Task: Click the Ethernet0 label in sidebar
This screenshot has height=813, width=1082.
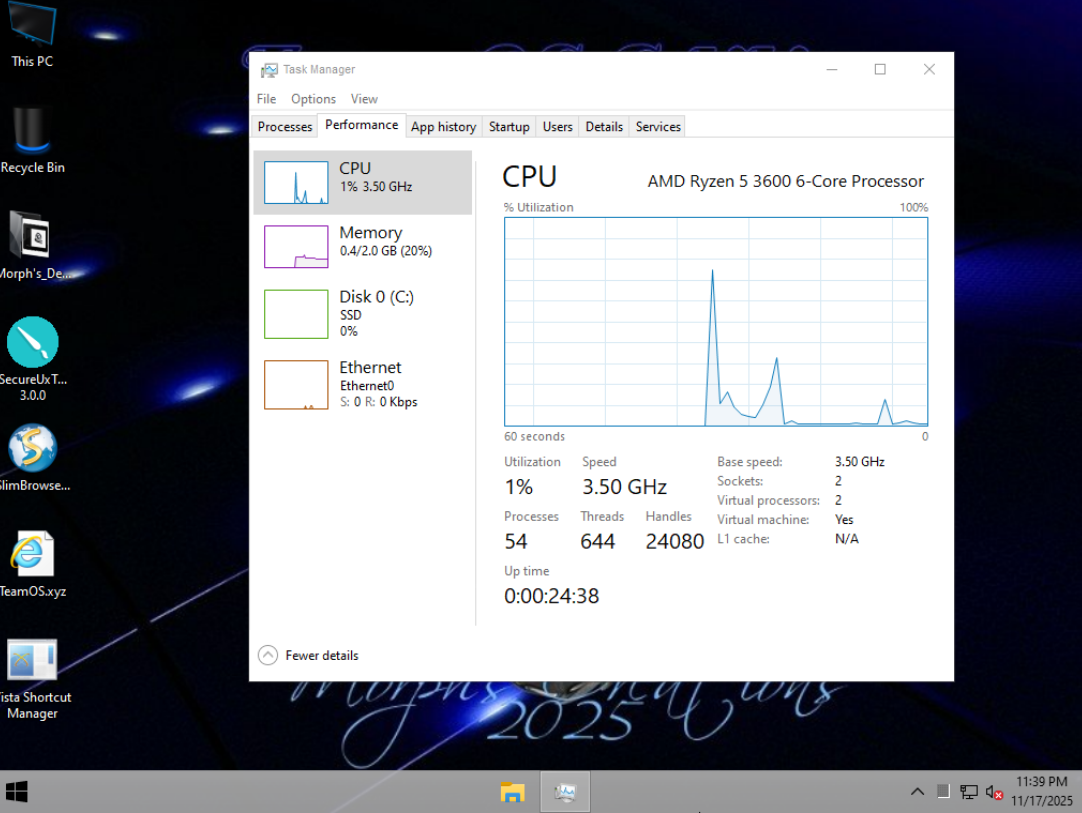Action: pos(366,386)
